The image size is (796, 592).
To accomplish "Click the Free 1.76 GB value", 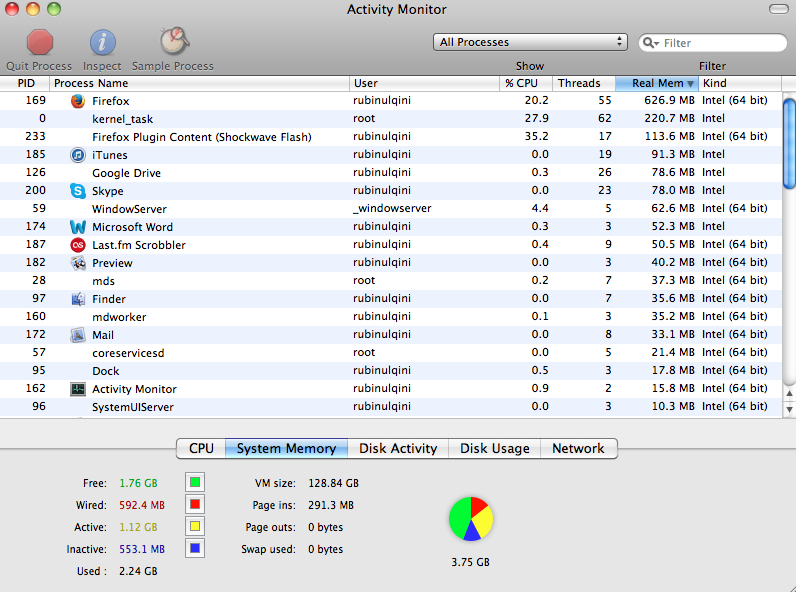I will pyautogui.click(x=138, y=483).
